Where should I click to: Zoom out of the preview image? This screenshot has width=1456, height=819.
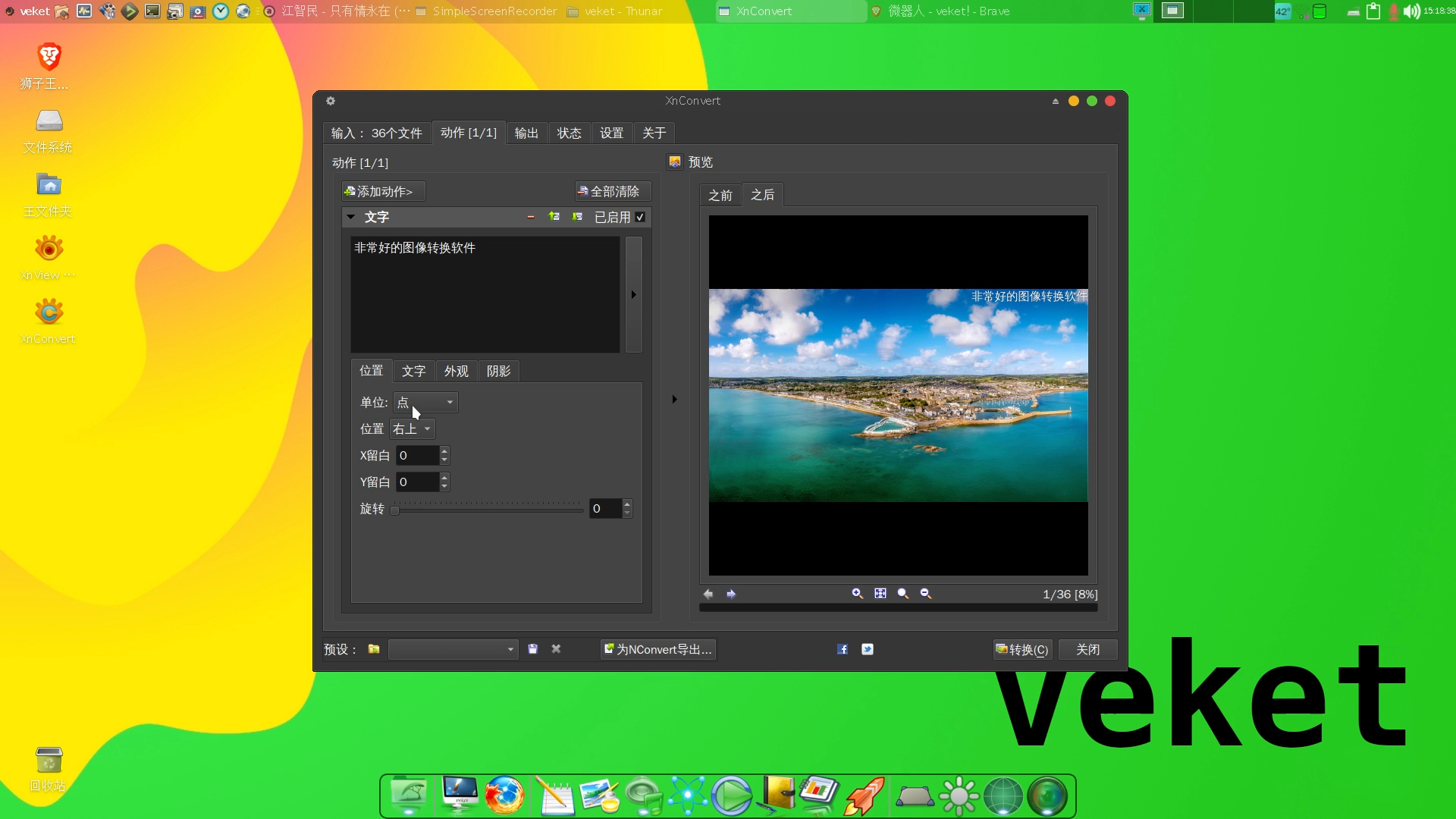click(925, 594)
